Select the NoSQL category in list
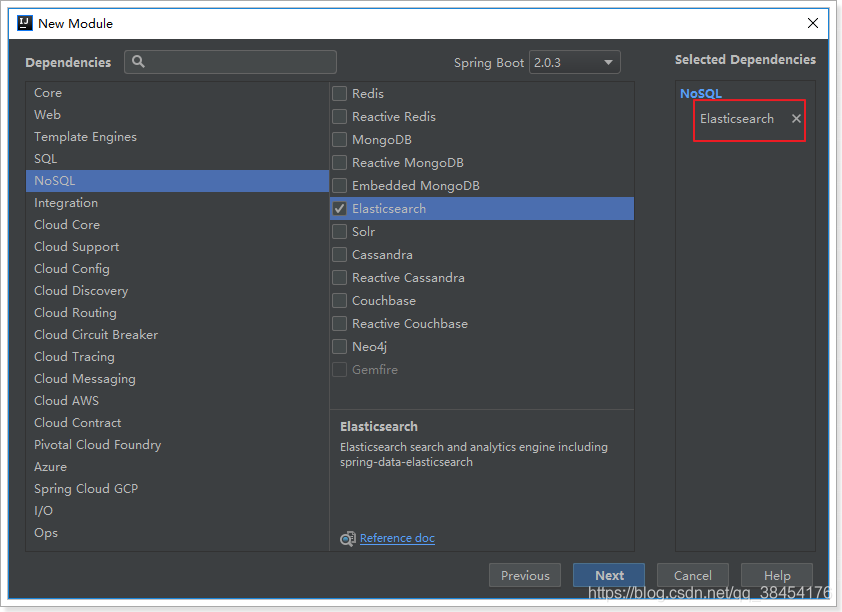Screen dimensions: 842x612 [x=177, y=181]
